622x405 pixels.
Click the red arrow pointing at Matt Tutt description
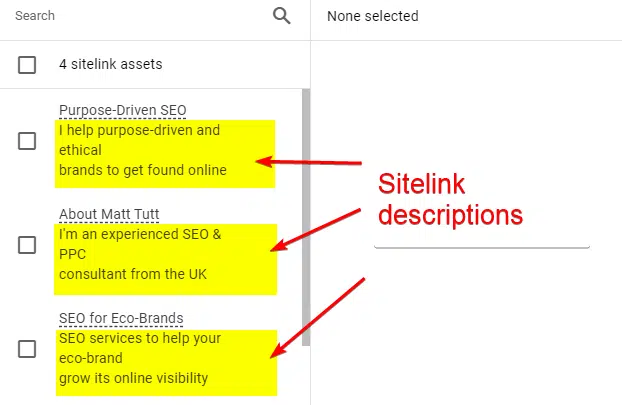click(318, 228)
